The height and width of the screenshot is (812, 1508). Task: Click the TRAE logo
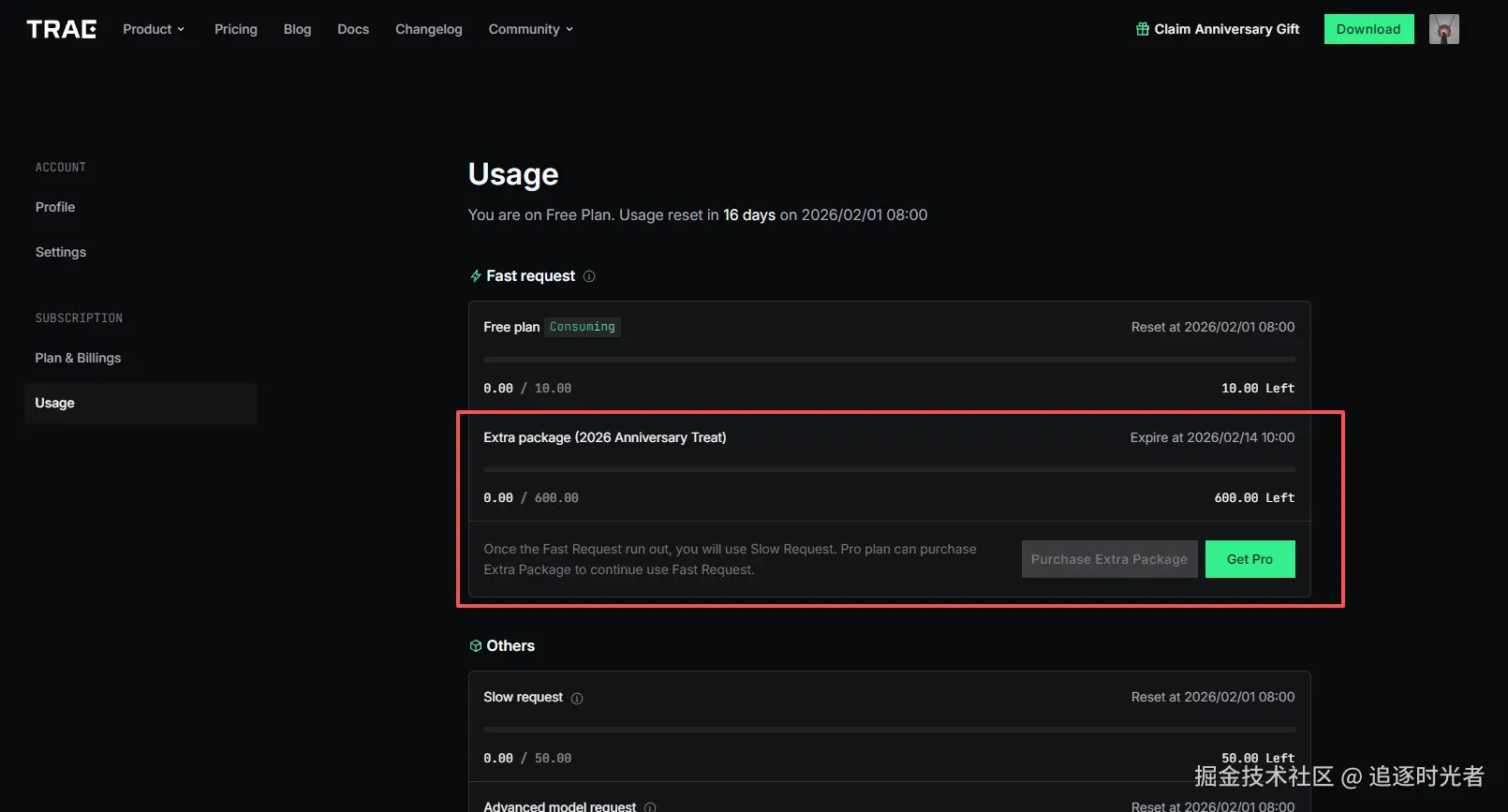pyautogui.click(x=62, y=29)
